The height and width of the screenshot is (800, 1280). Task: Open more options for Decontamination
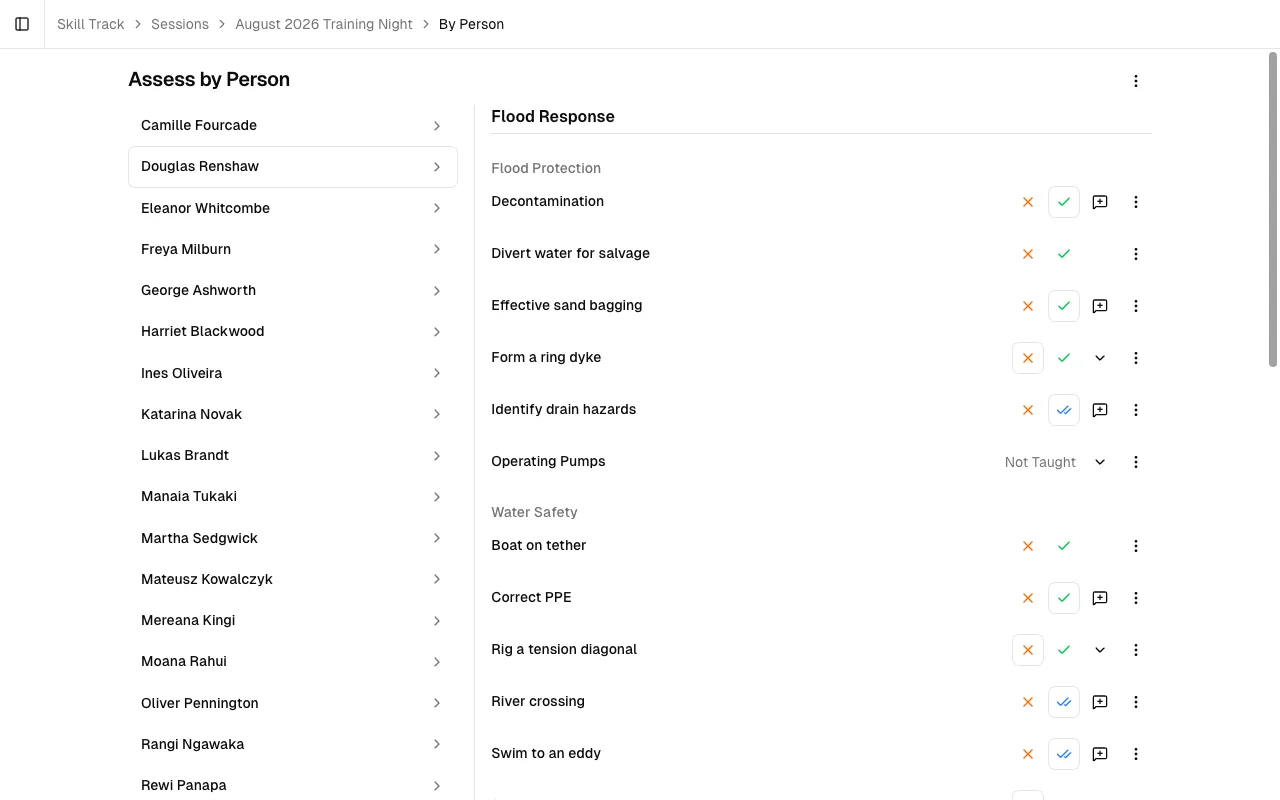1136,202
